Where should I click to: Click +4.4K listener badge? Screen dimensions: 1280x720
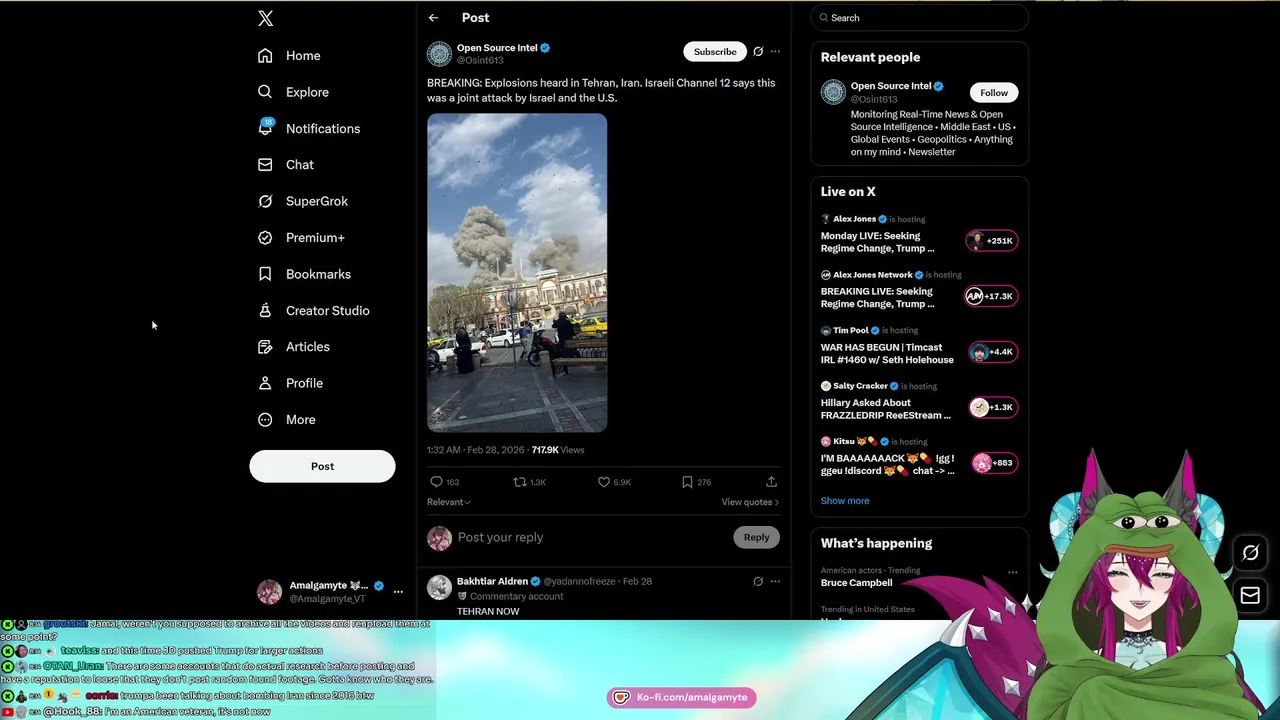point(994,351)
